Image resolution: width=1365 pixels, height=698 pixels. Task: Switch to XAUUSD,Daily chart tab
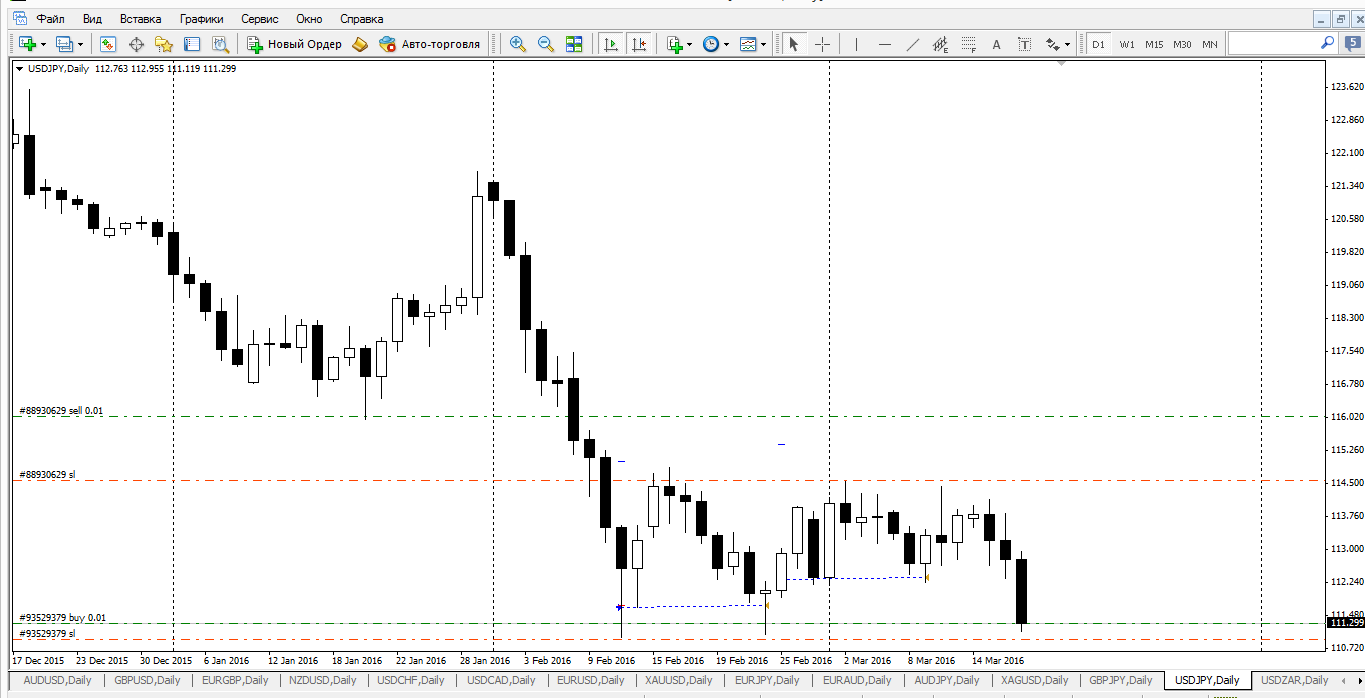click(678, 680)
